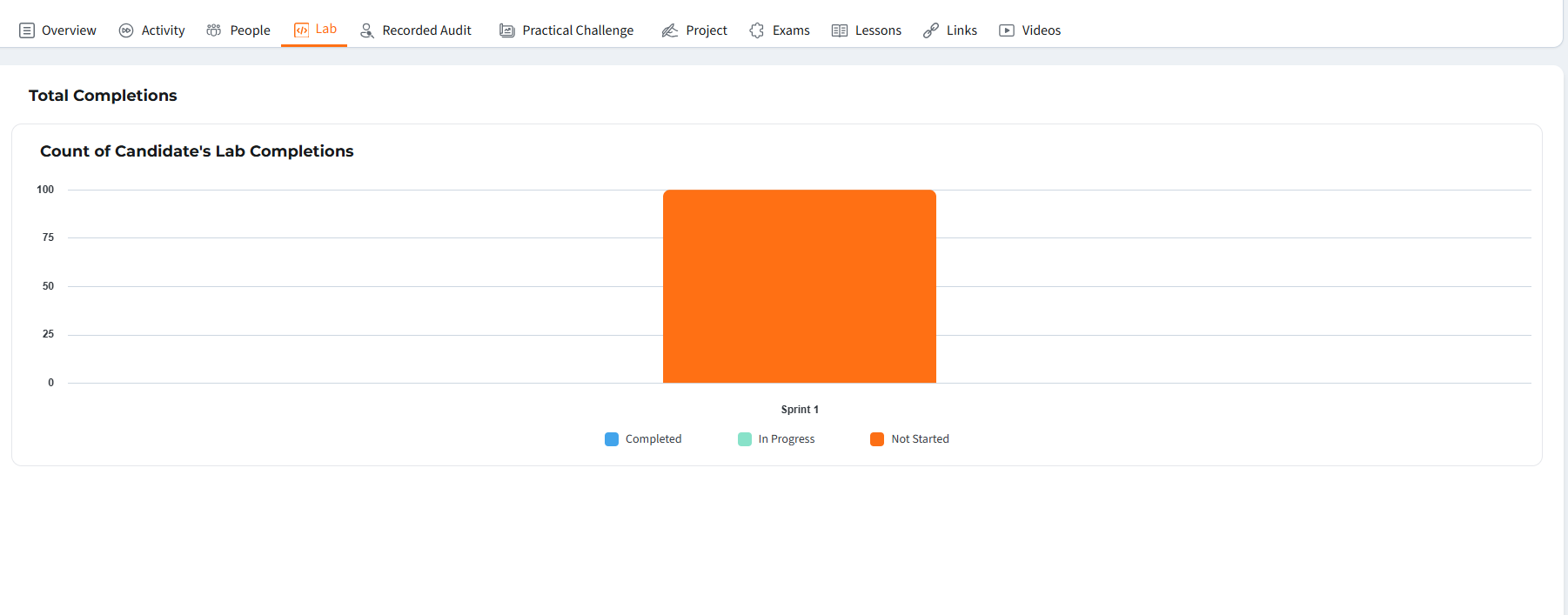This screenshot has height=615, width=1568.
Task: Click the chart title about Lab Completions
Action: coord(197,151)
